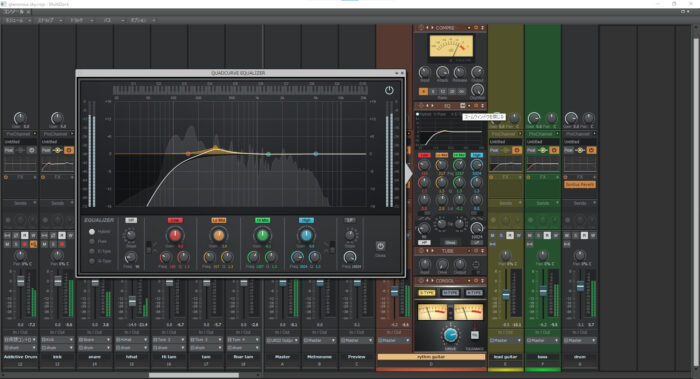Click the LP filter Freq knob in QuadCurve window
This screenshot has height=379, width=700.
(x=350, y=257)
